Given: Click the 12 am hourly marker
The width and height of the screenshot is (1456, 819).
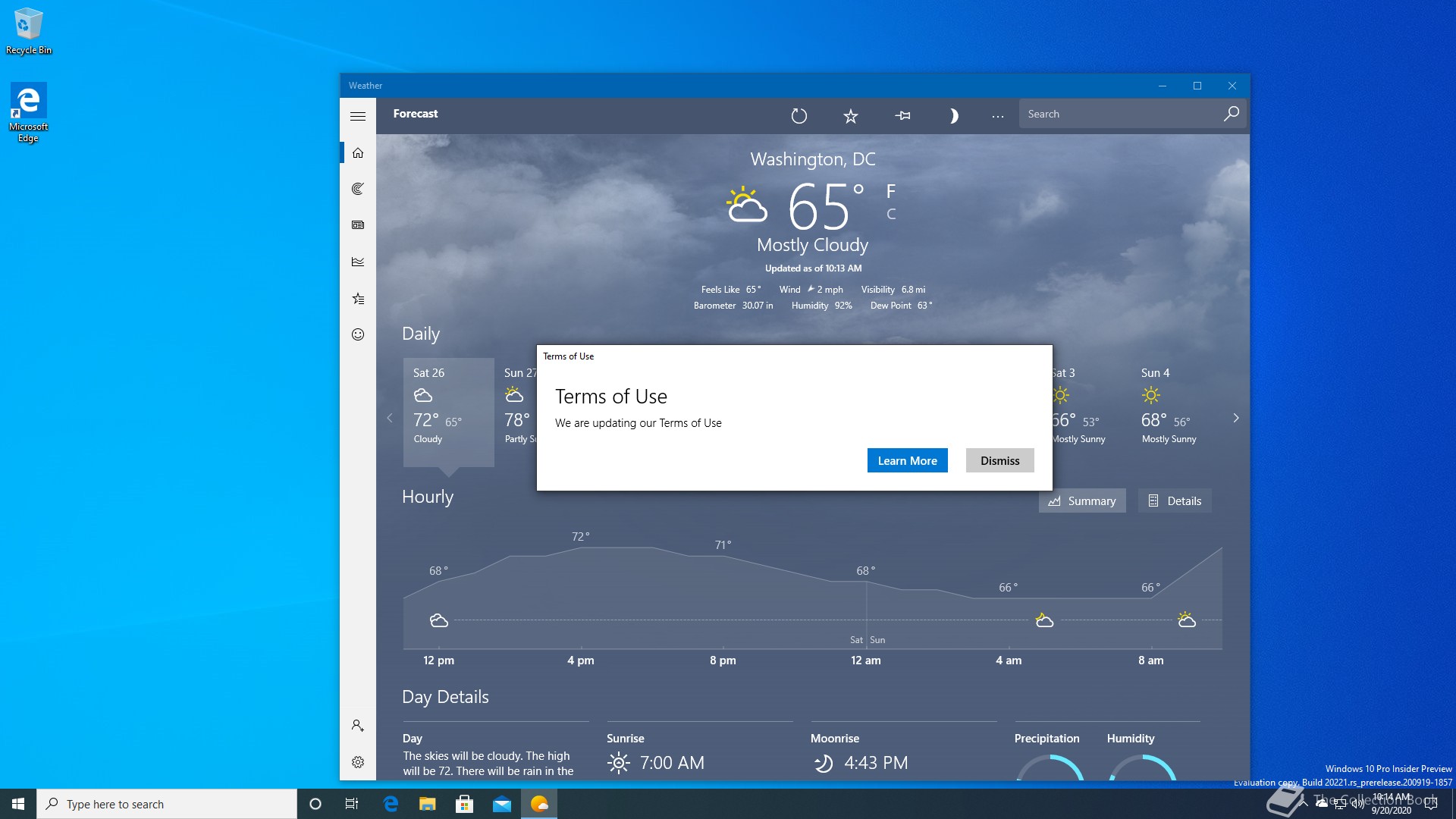Looking at the screenshot, I should click(865, 661).
